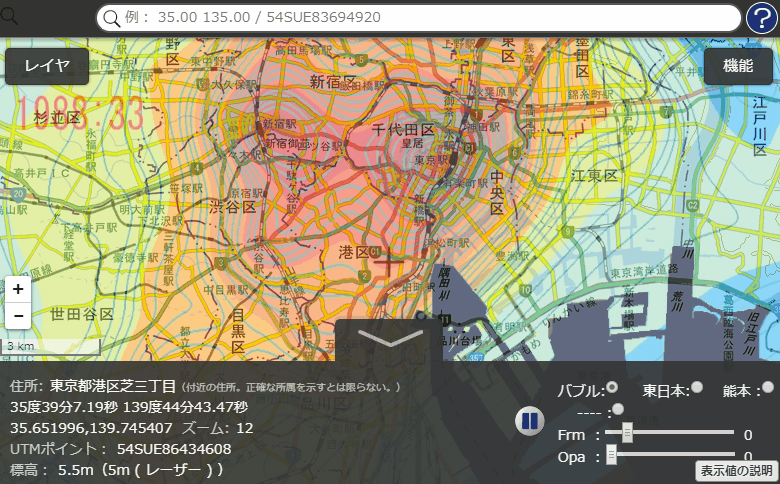Collapse the info panel with chevron
The image size is (780, 484).
[x=390, y=339]
